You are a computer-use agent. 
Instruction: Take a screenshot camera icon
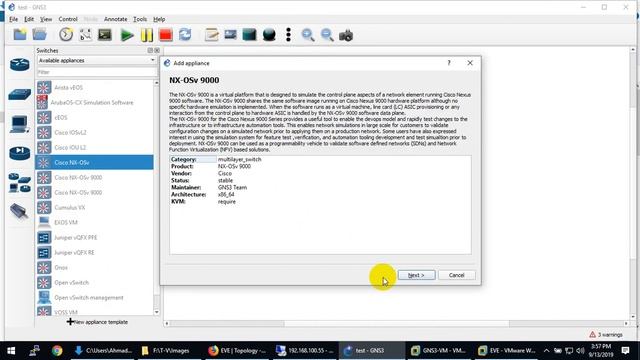point(346,36)
